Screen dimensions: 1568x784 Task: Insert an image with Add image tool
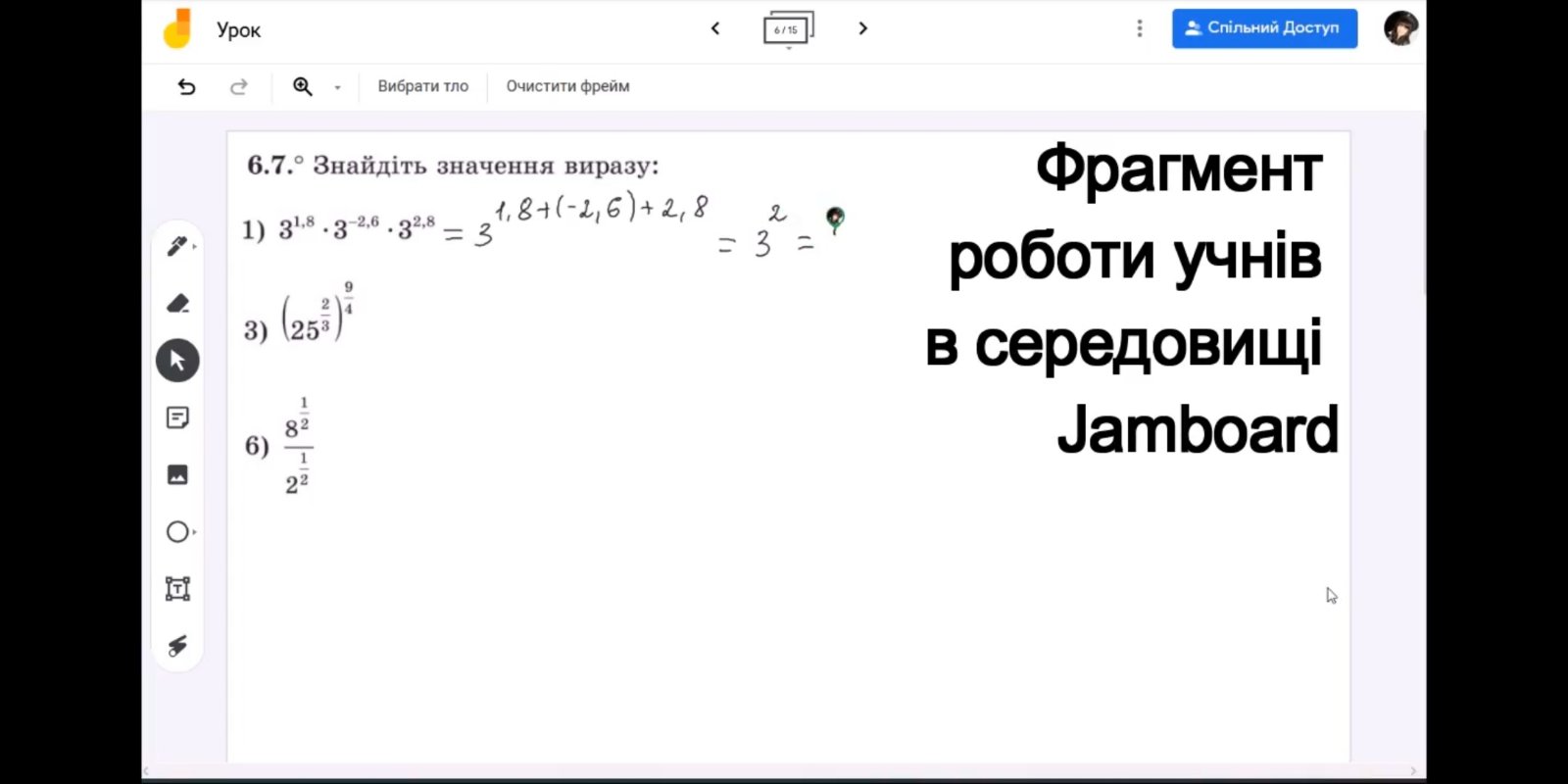[177, 475]
